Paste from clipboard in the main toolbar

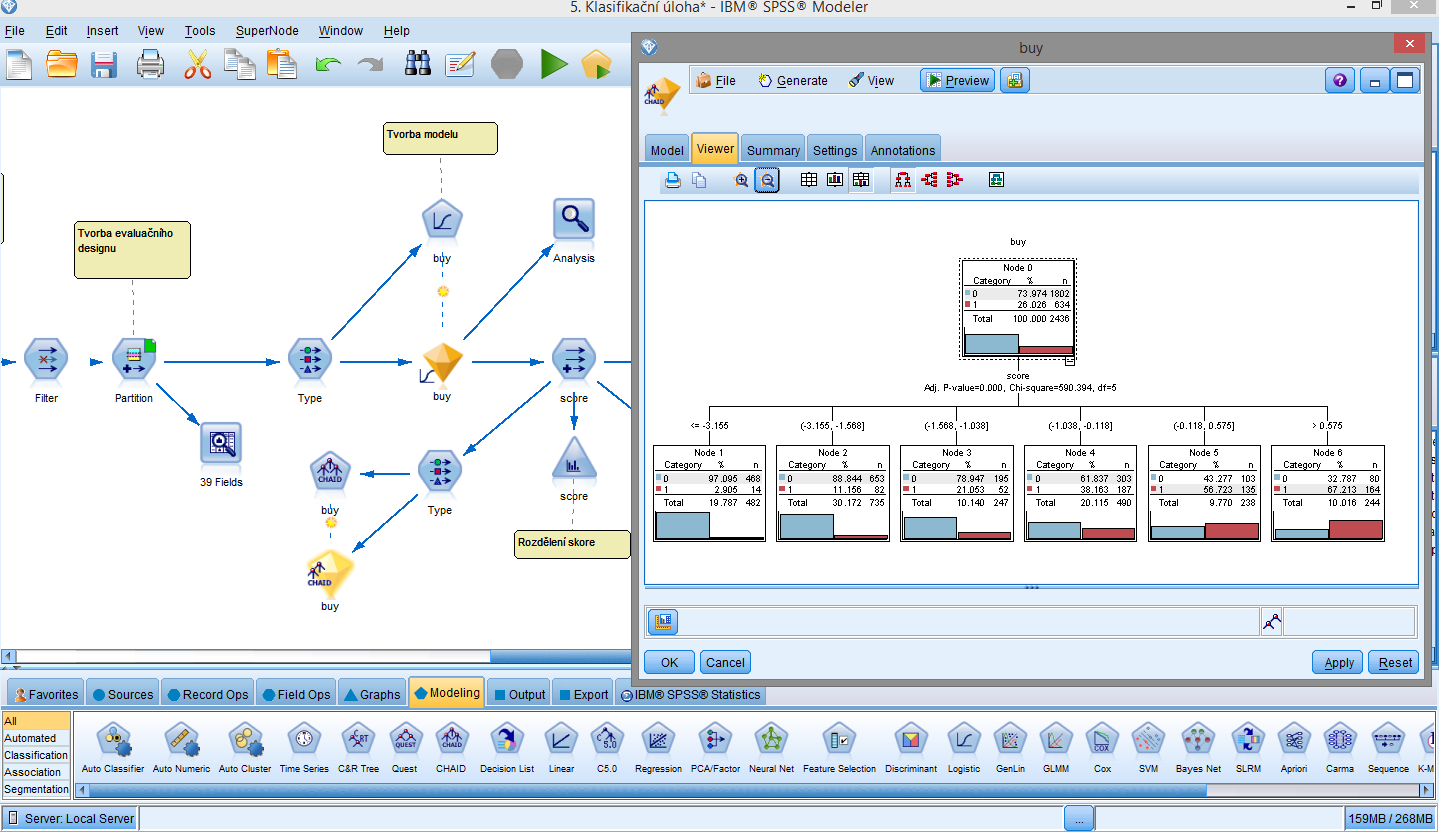pyautogui.click(x=281, y=65)
